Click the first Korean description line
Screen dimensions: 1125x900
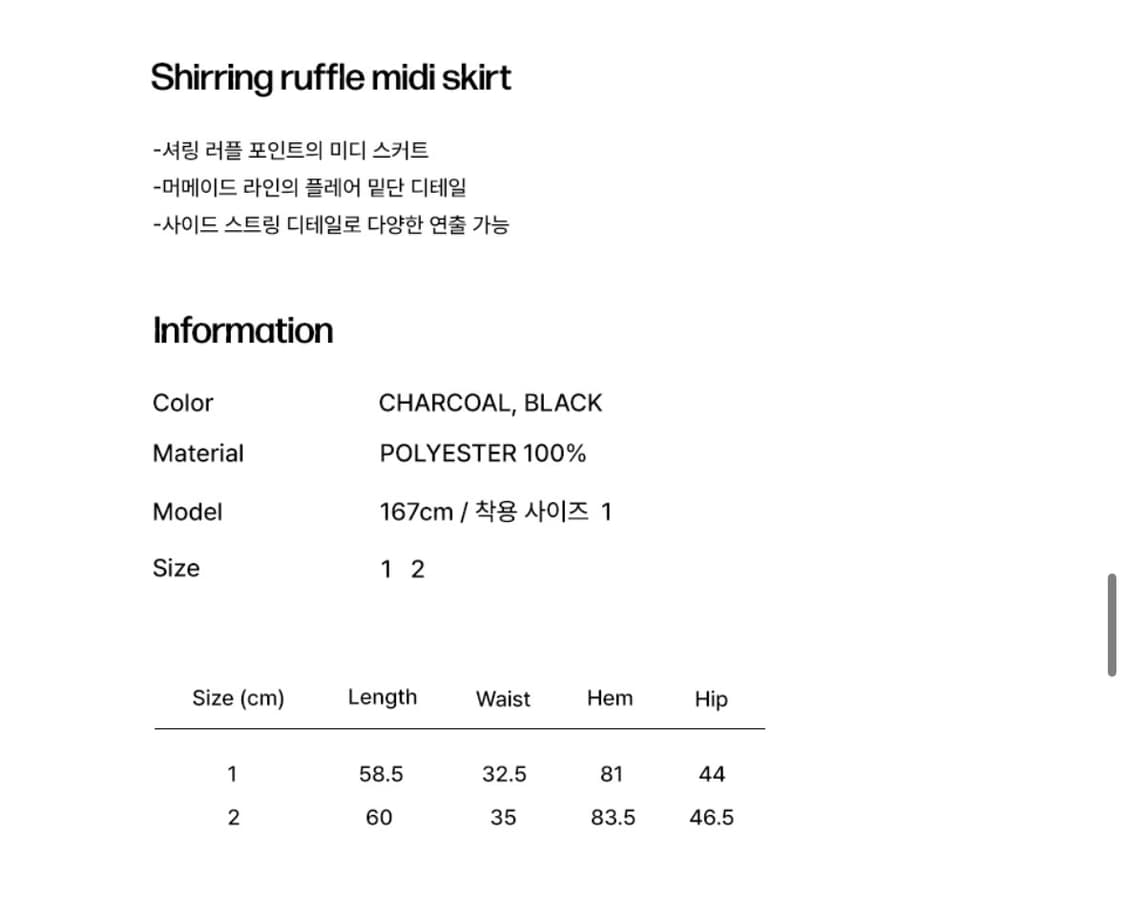pos(291,150)
